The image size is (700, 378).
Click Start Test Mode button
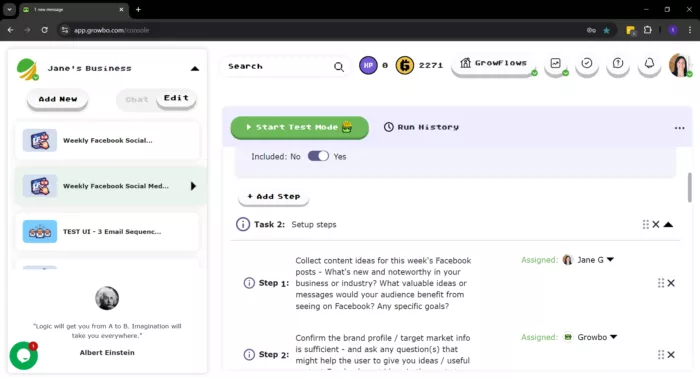(x=300, y=127)
